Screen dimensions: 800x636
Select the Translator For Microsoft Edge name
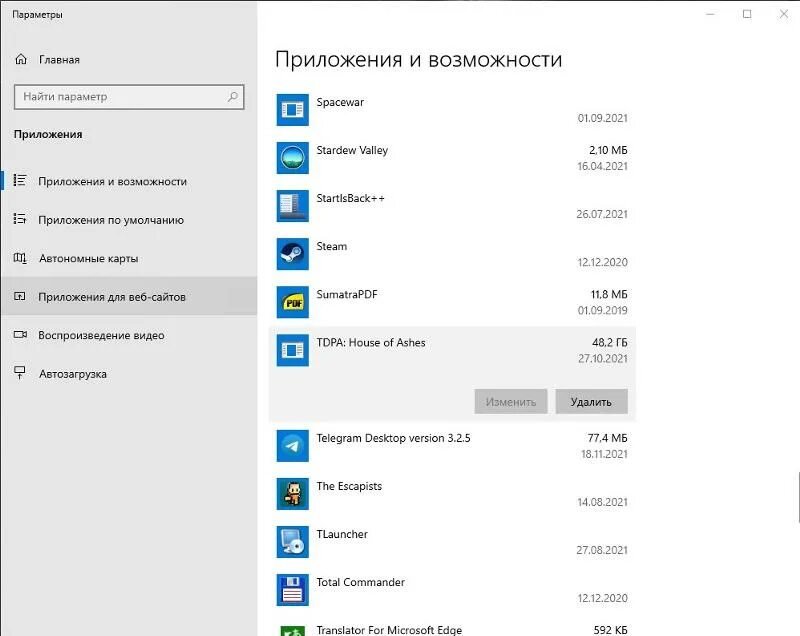389,630
